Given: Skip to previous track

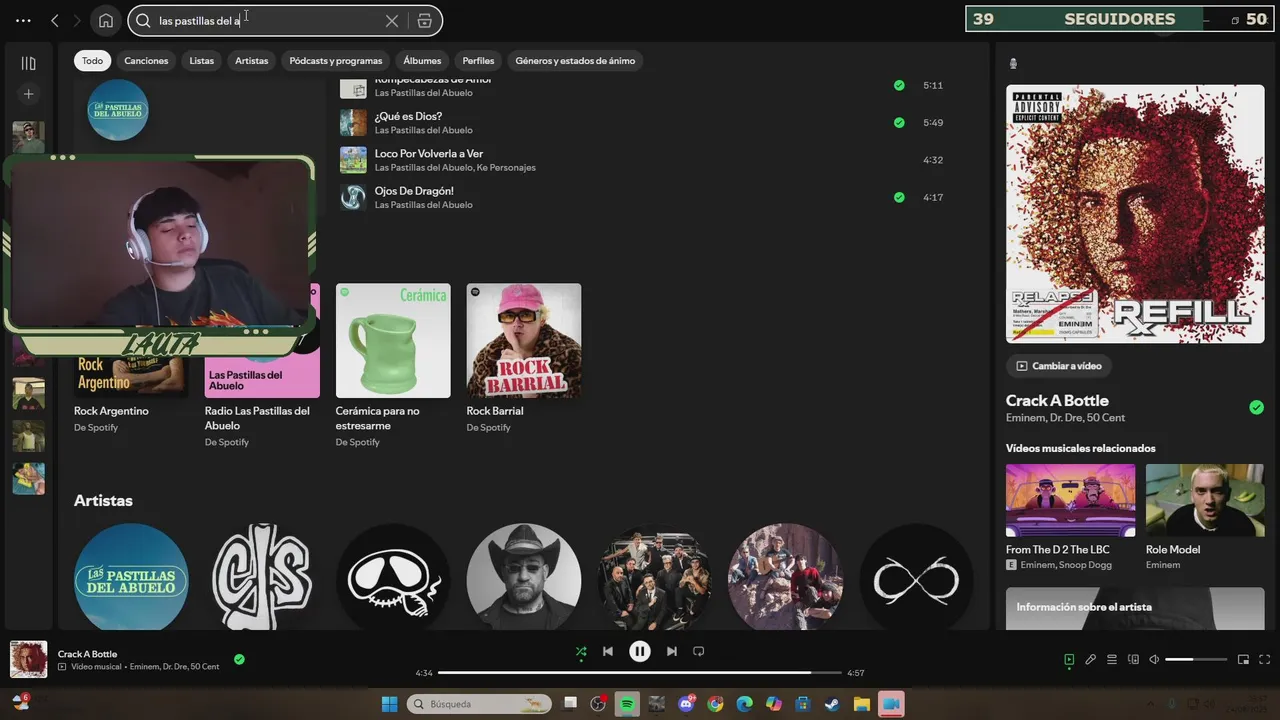Looking at the screenshot, I should [x=608, y=651].
